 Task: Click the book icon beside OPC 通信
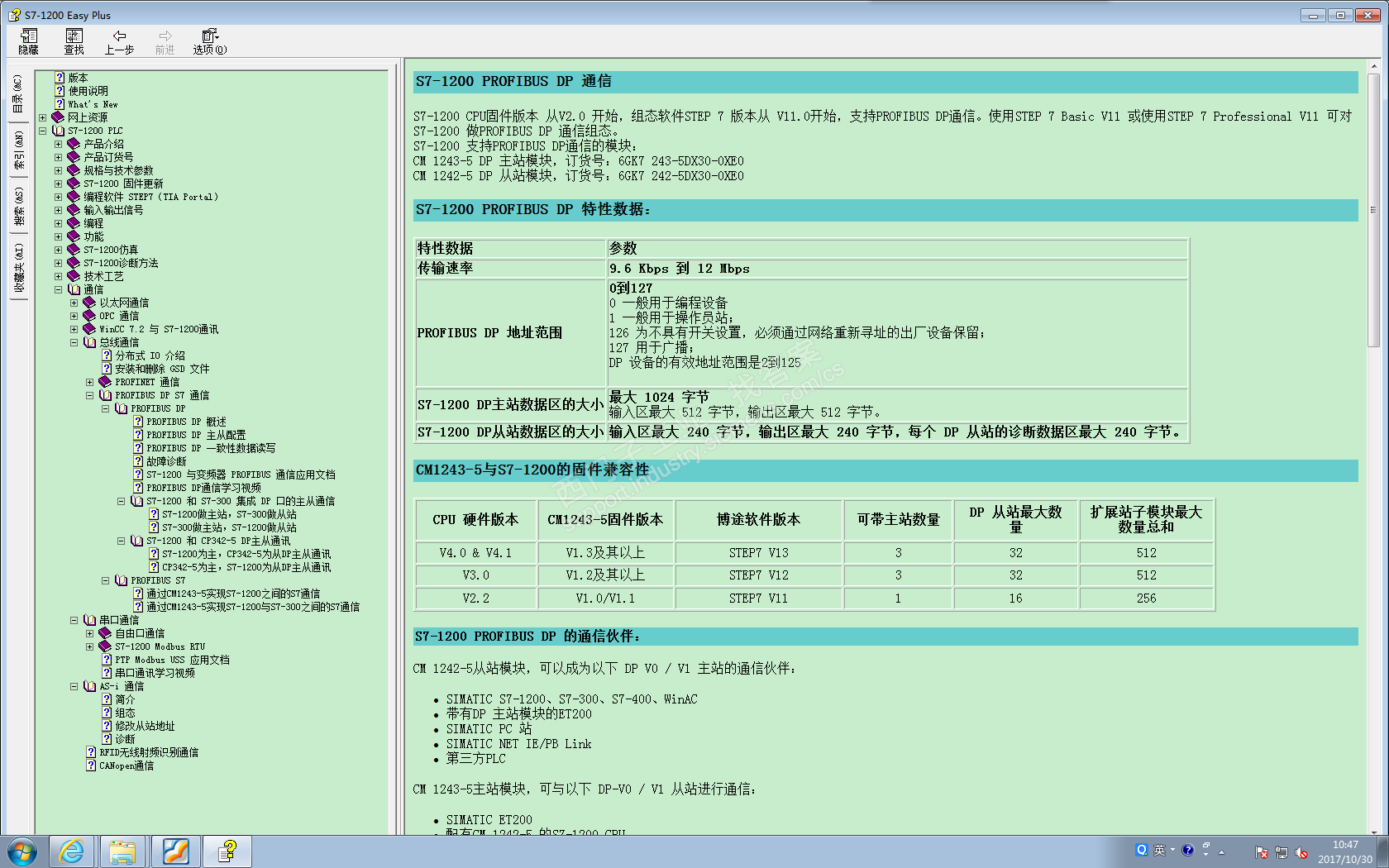point(89,316)
